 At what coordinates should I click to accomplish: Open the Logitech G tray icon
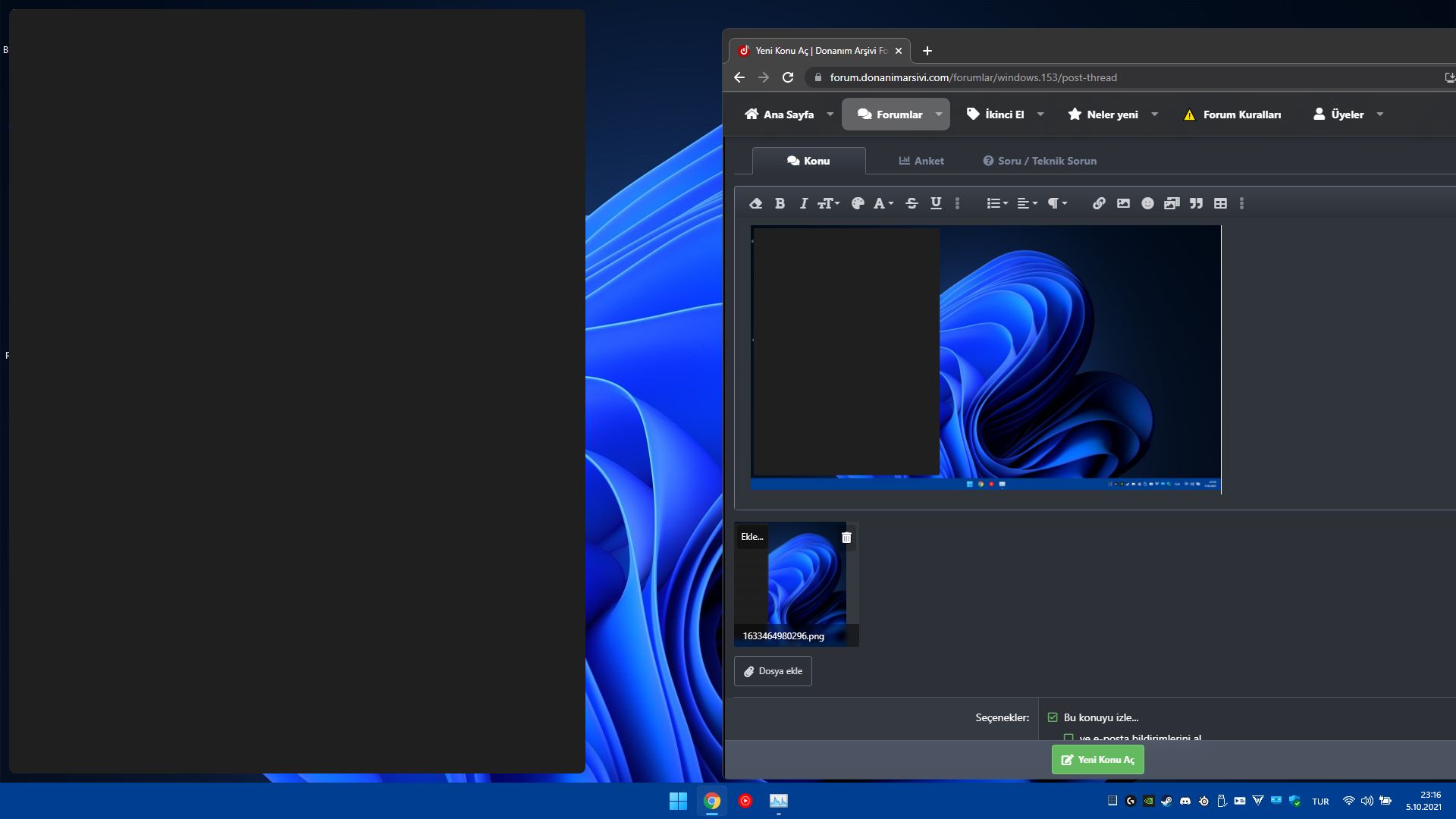[x=1131, y=801]
